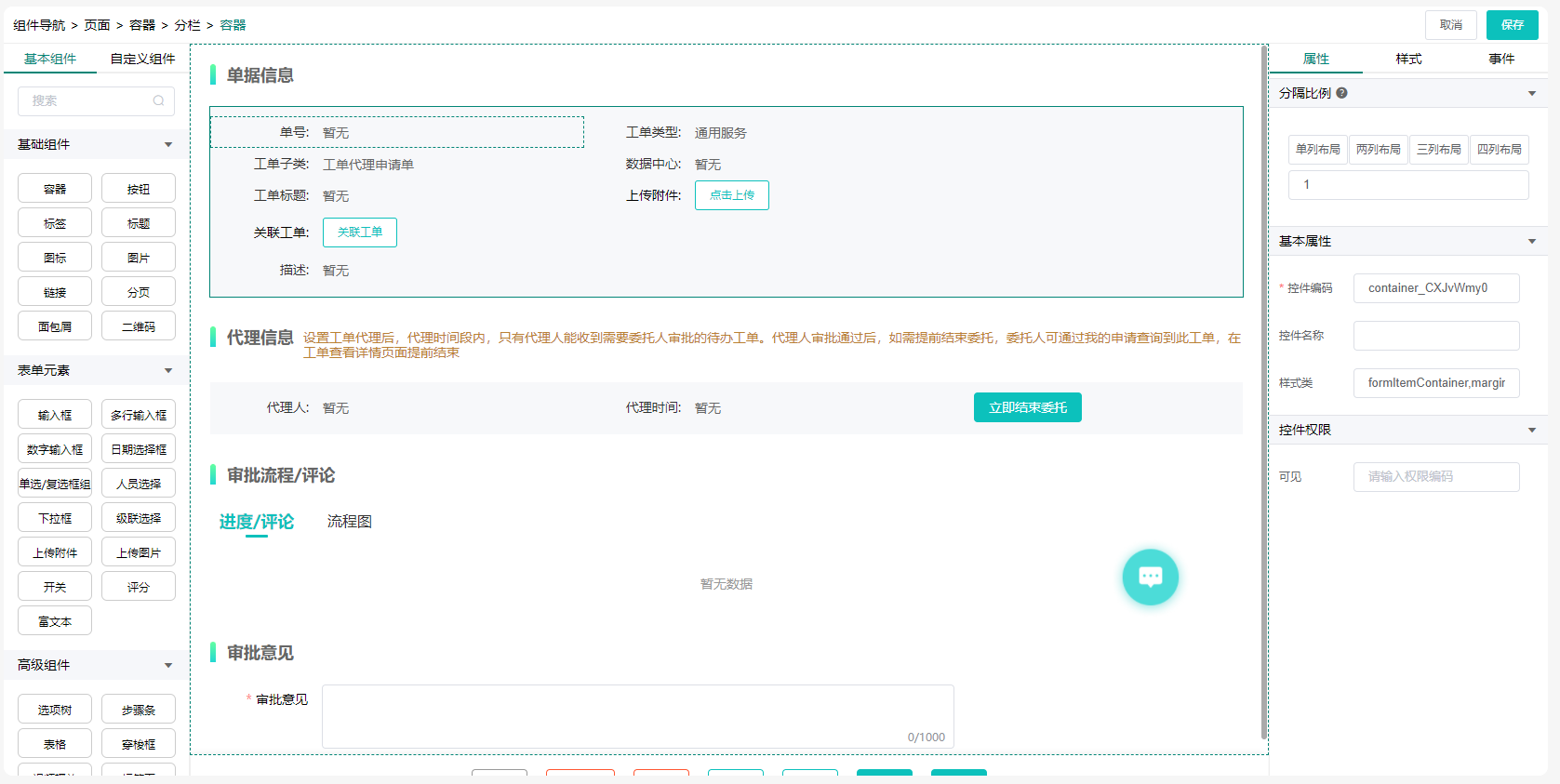
Task: Click the 立即结束委托 button
Action: (1028, 407)
